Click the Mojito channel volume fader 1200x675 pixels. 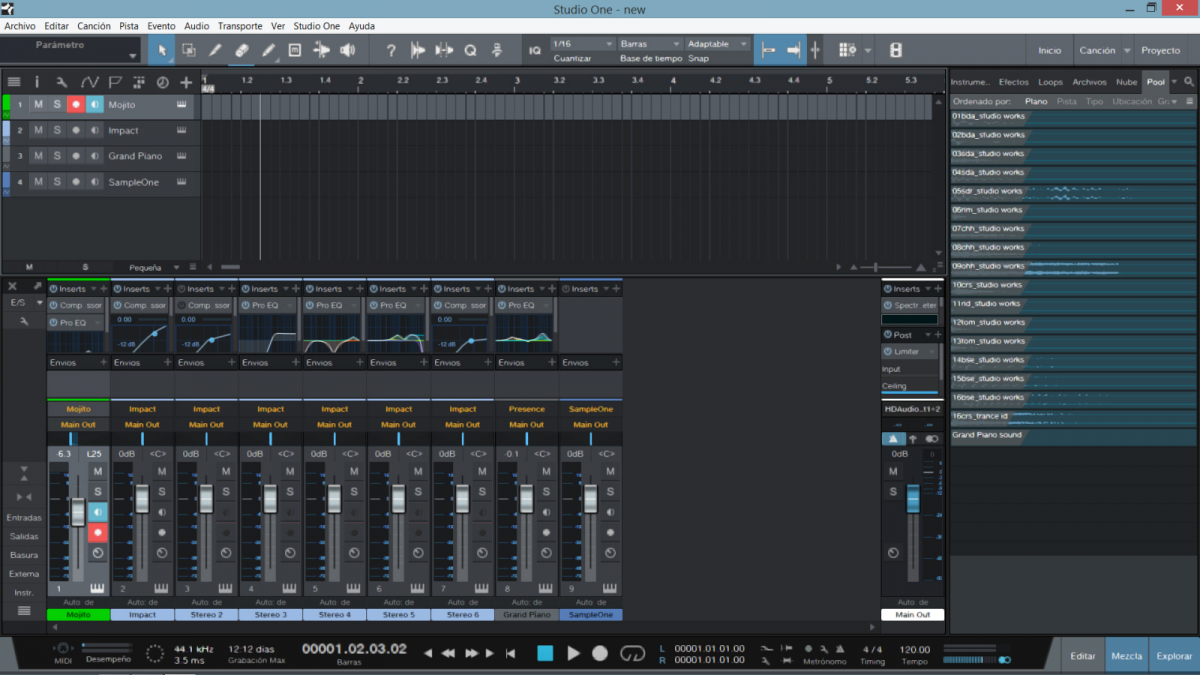click(78, 513)
